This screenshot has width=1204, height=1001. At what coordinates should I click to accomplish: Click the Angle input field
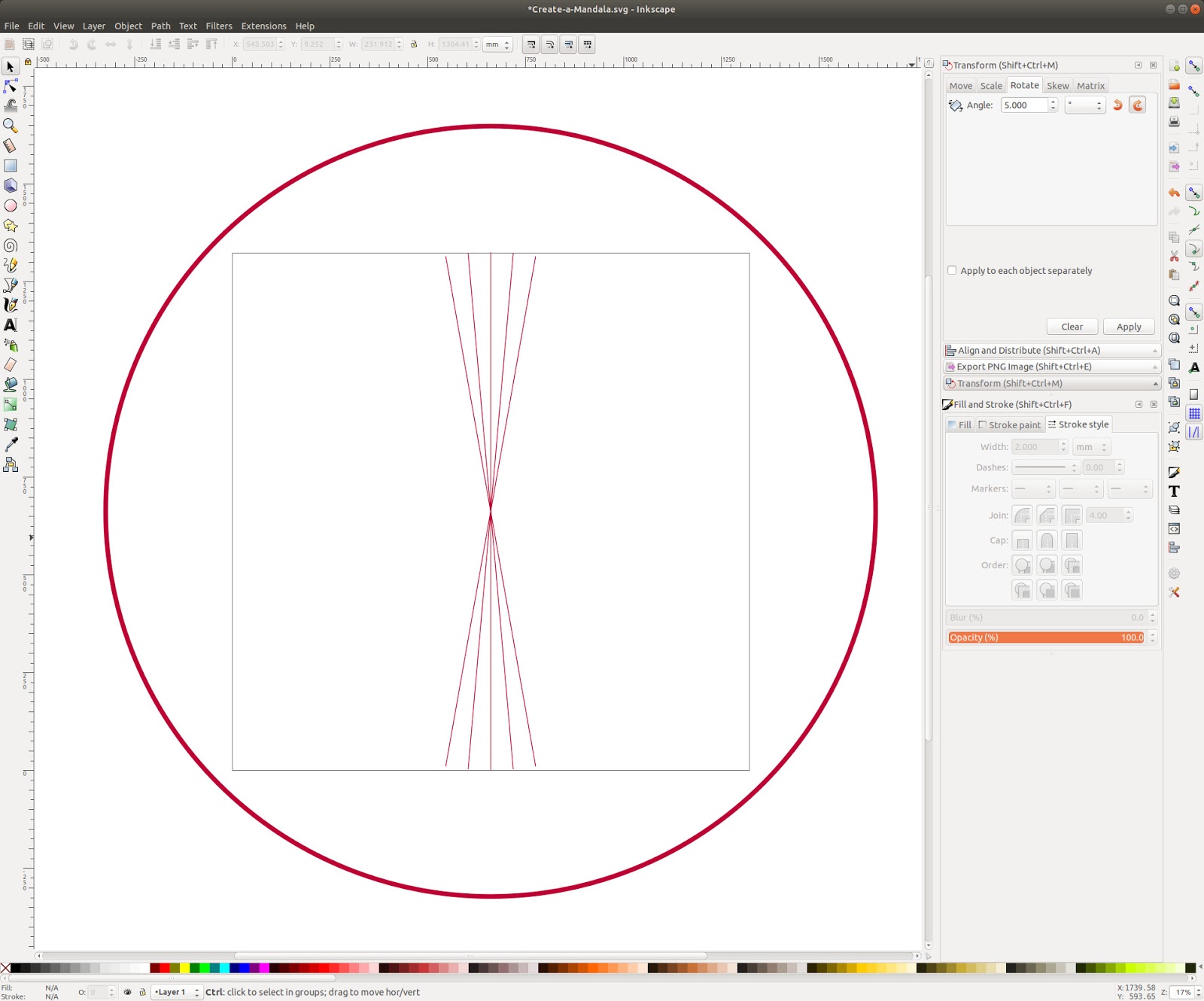click(1025, 105)
